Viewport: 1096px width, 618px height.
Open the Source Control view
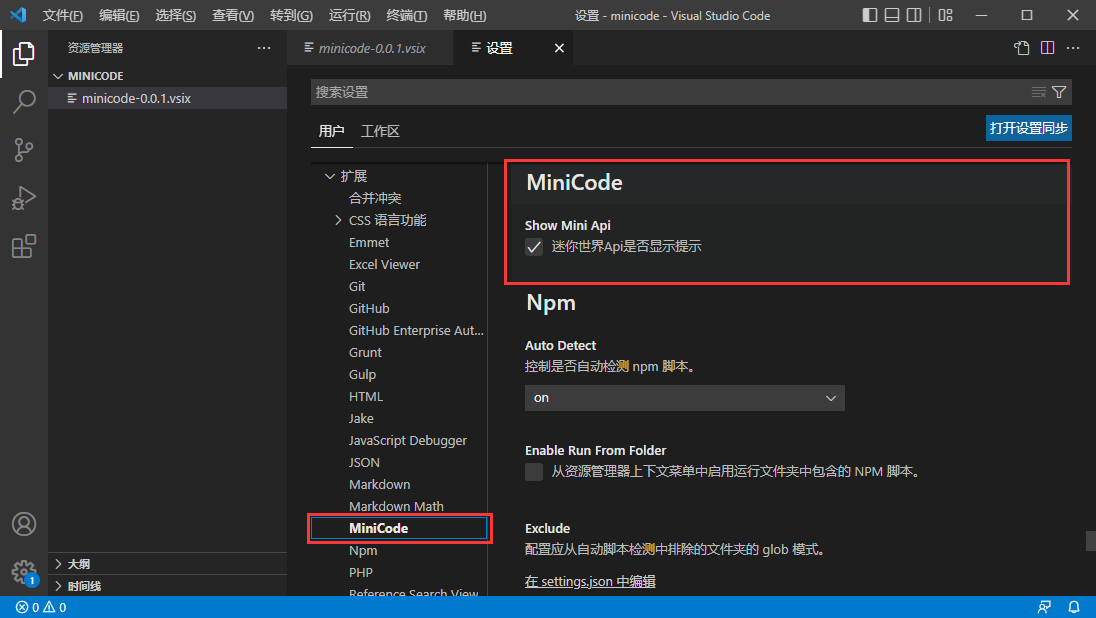tap(24, 150)
